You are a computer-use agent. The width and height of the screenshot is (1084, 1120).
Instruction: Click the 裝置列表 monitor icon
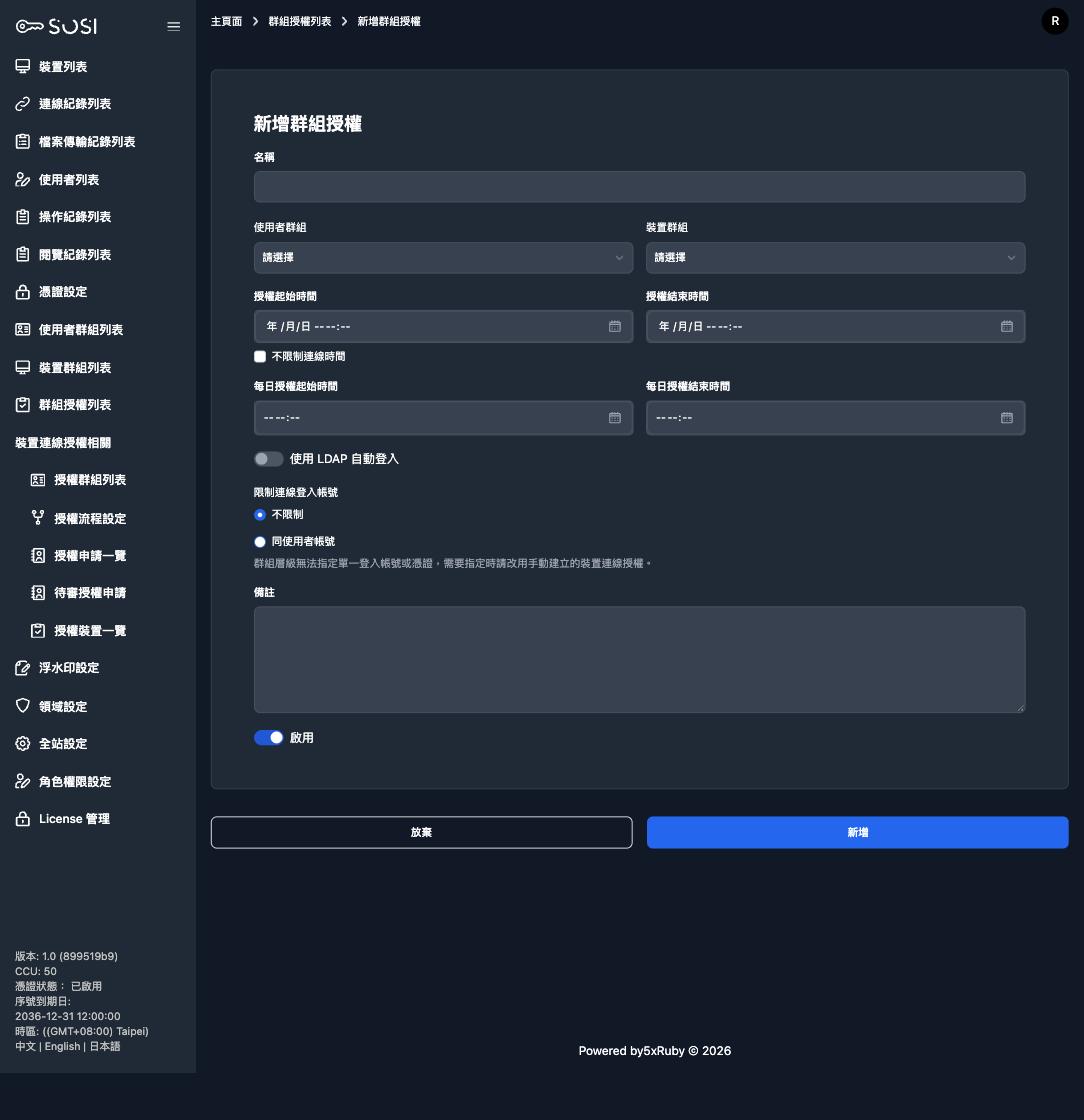[23, 66]
